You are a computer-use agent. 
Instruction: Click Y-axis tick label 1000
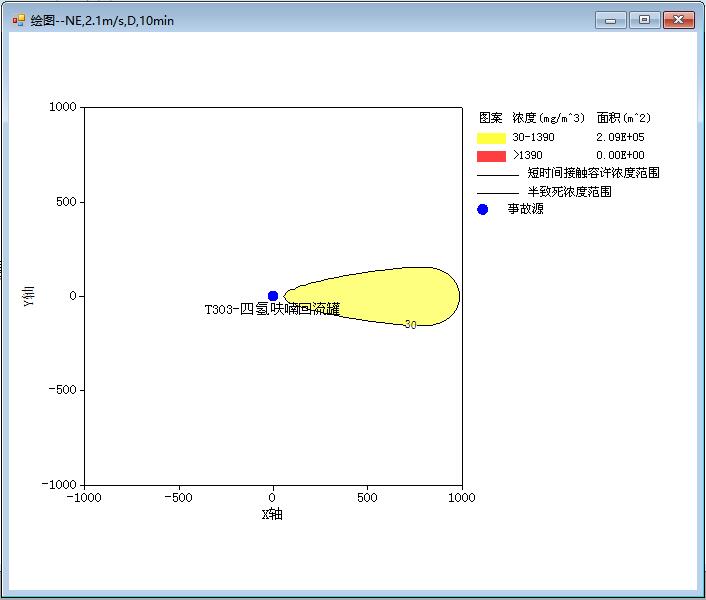click(x=63, y=107)
